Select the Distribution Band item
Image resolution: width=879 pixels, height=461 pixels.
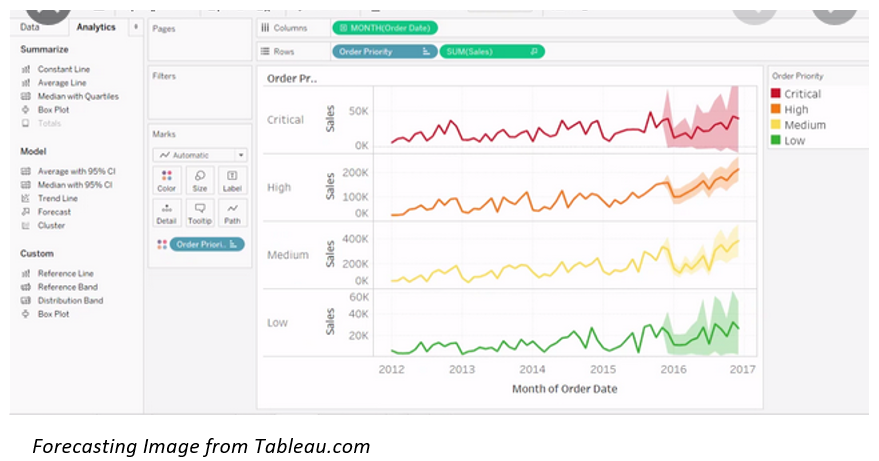pos(67,300)
